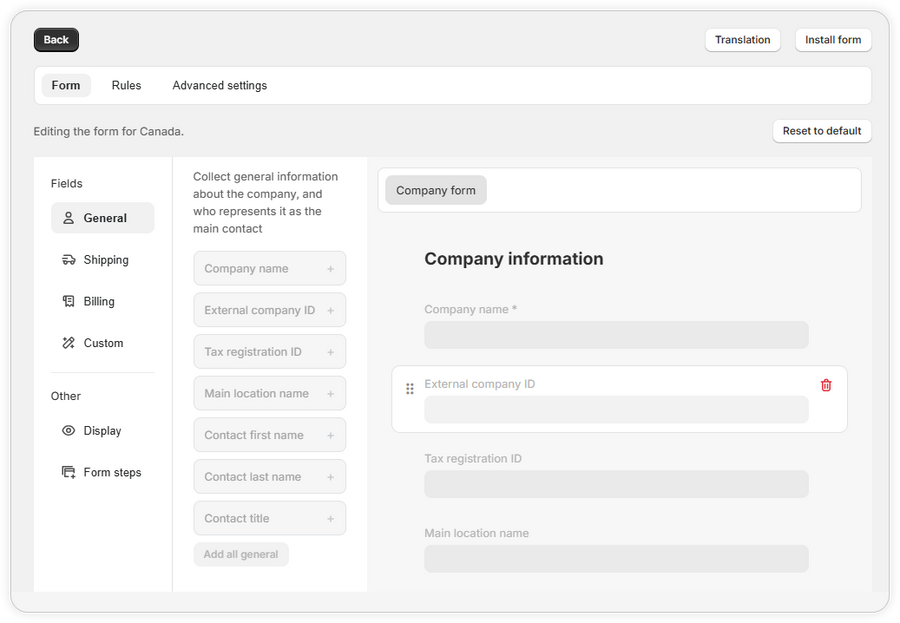This screenshot has height=623, width=900.
Task: Click plus icon on Contact last name
Action: point(331,477)
